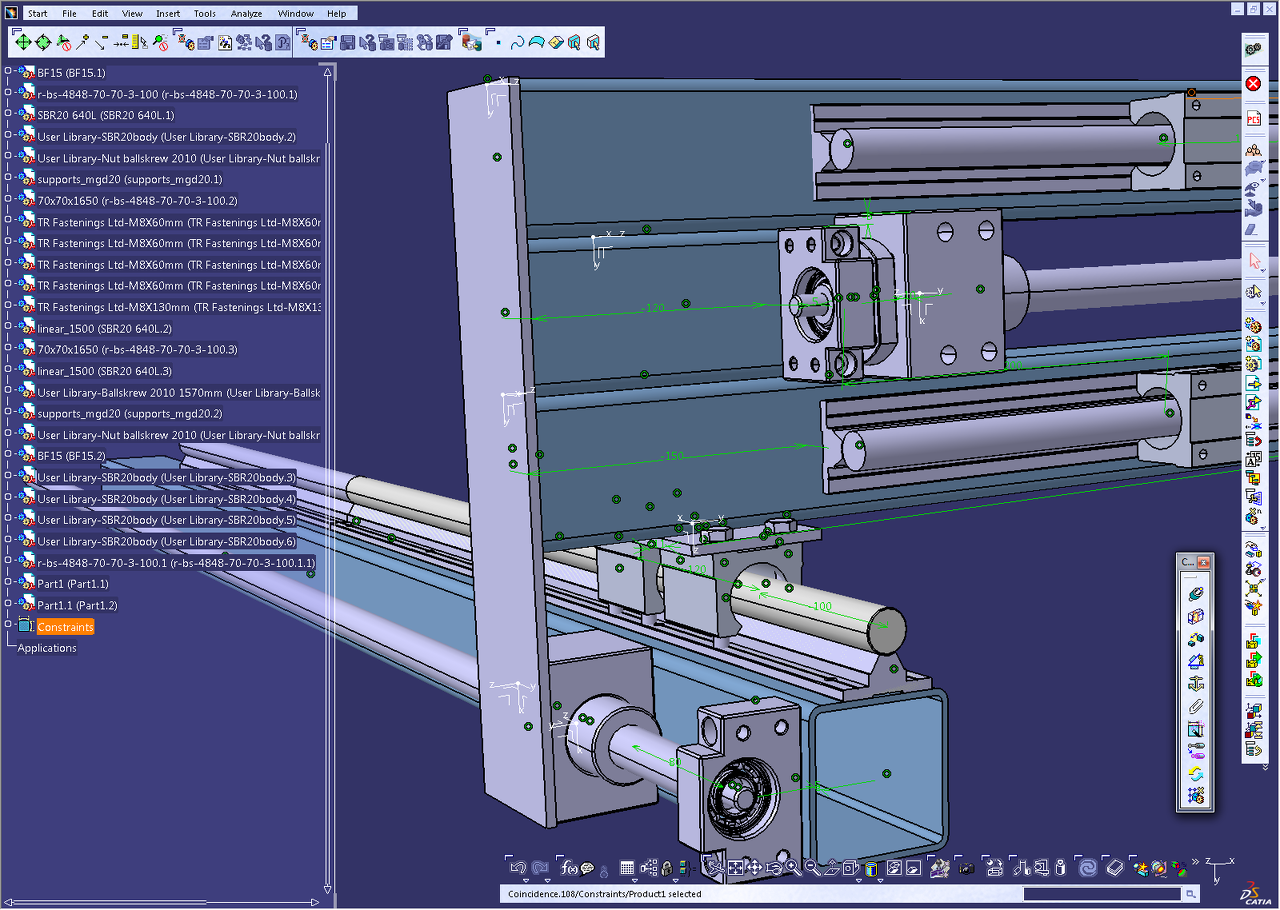Click the 150 offset dimension label
The width and height of the screenshot is (1280, 910).
[674, 456]
